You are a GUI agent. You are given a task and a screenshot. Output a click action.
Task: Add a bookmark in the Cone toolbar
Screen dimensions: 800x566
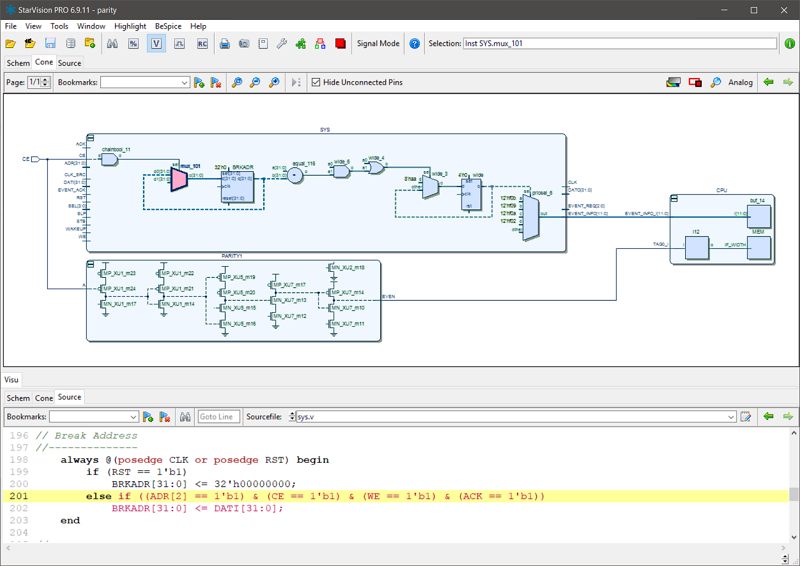(x=199, y=82)
